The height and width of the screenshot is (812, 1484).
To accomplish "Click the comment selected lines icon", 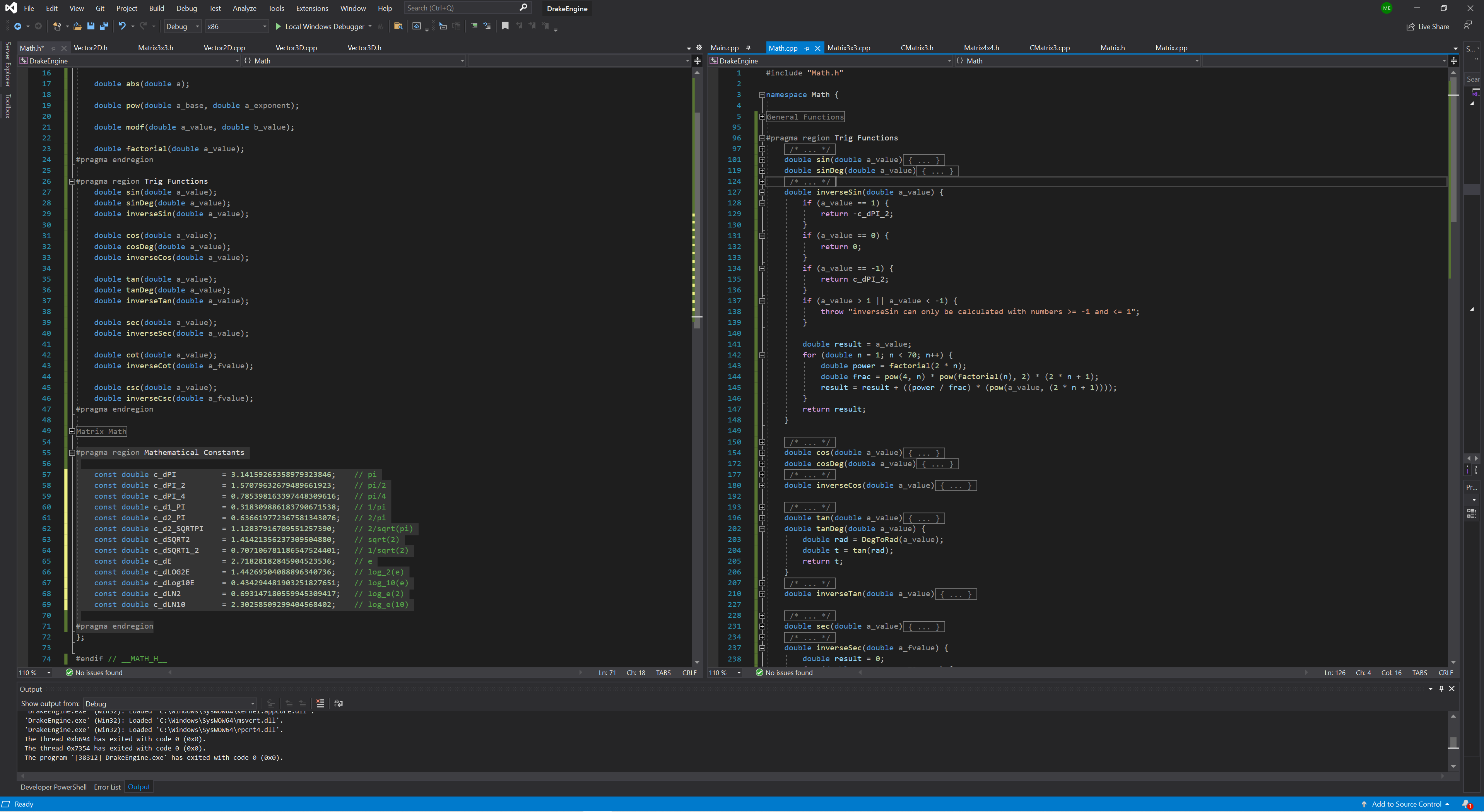I will tap(474, 26).
